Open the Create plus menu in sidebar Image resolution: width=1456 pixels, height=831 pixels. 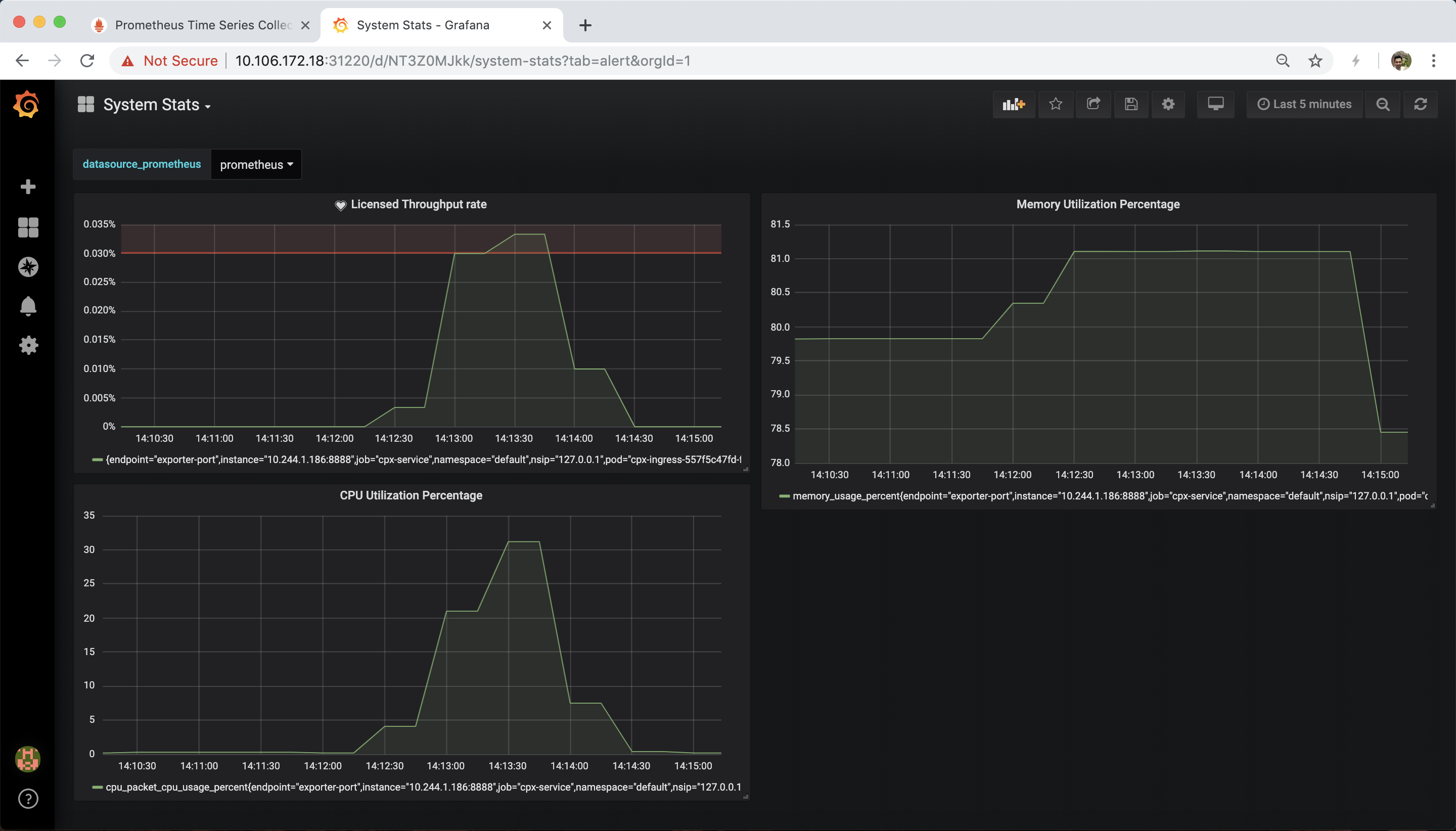28,187
